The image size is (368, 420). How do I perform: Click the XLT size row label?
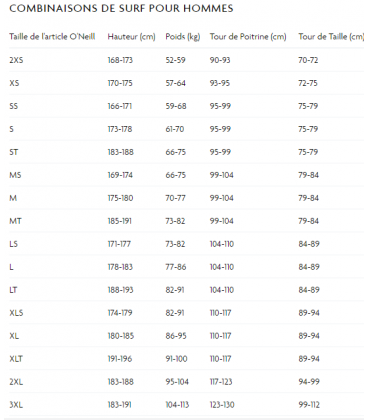tap(16, 359)
